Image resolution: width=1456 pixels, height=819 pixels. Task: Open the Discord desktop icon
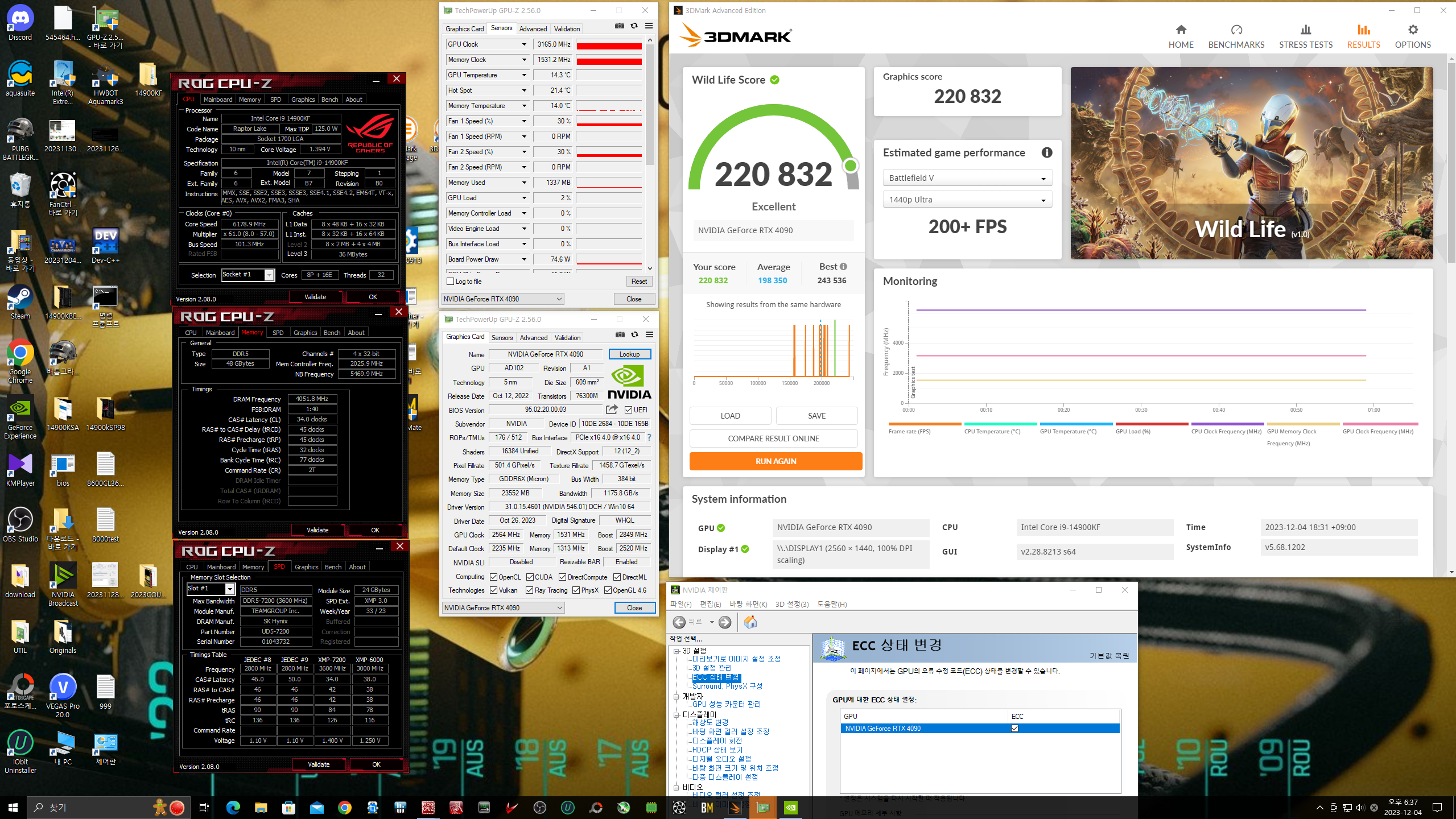point(20,23)
